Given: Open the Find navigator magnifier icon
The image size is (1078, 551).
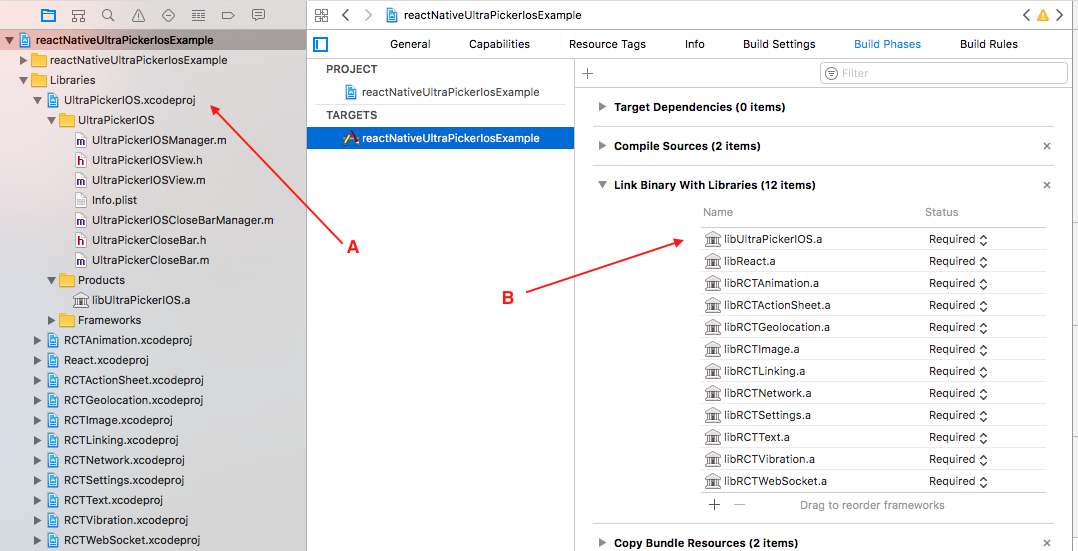Looking at the screenshot, I should [108, 14].
